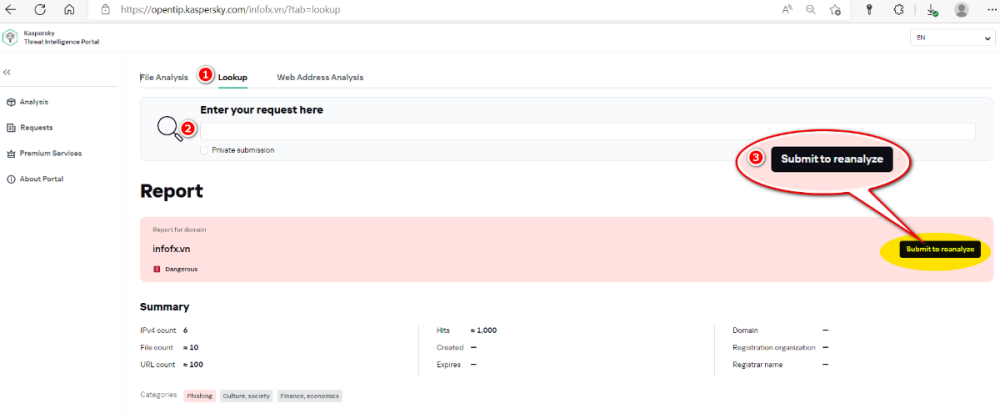Click Kaspersky Threat Intelligence Portal title
Viewport: 1000px width, 419px height.
click(61, 38)
